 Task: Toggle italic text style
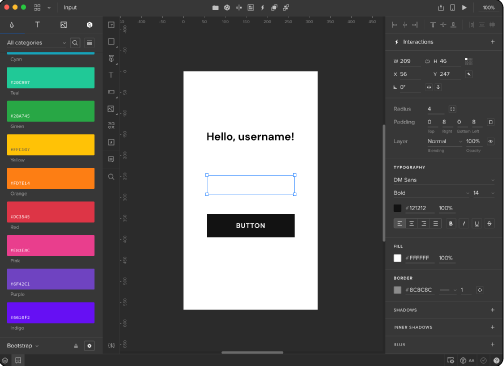464,223
